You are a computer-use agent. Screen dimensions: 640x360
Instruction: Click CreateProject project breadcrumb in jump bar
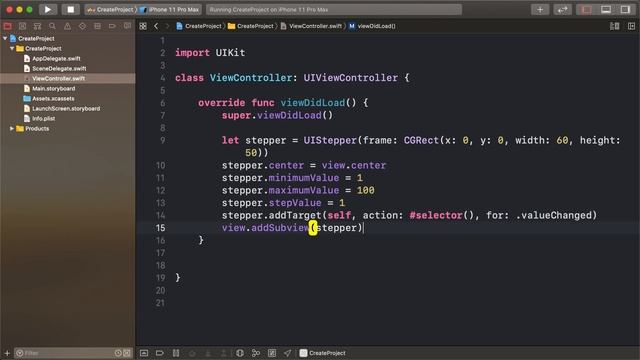(199, 26)
